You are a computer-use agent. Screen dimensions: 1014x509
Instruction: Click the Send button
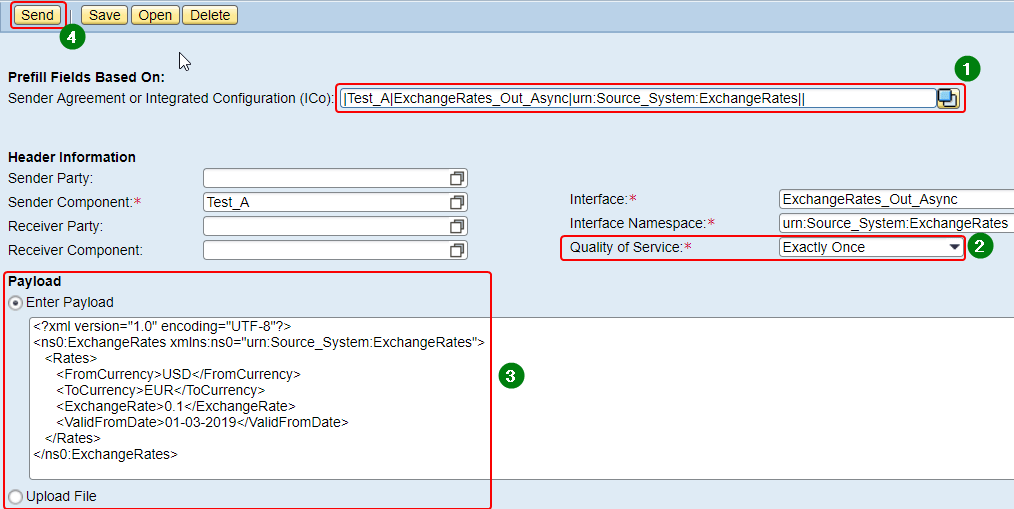click(x=38, y=15)
